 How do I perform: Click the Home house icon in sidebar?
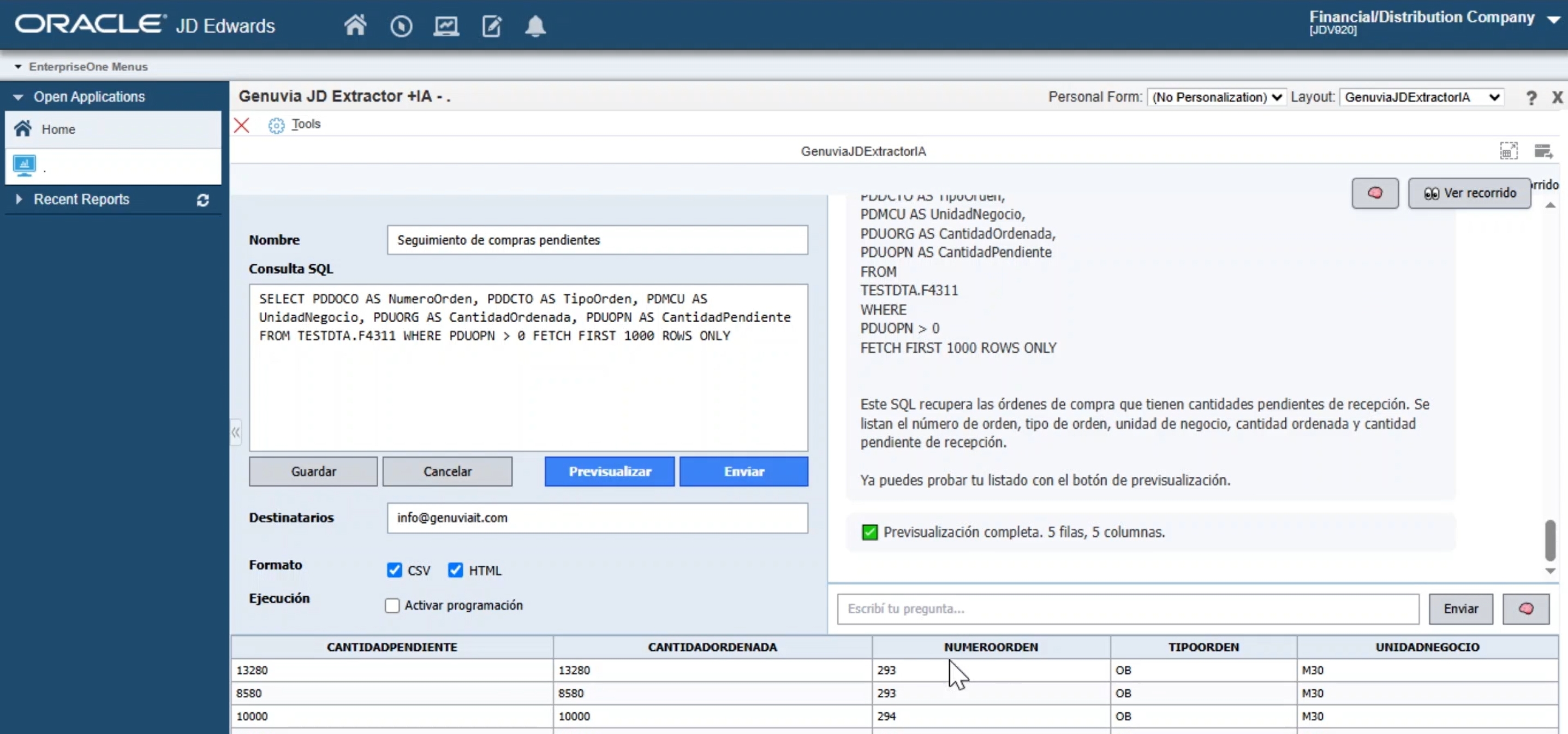[23, 128]
